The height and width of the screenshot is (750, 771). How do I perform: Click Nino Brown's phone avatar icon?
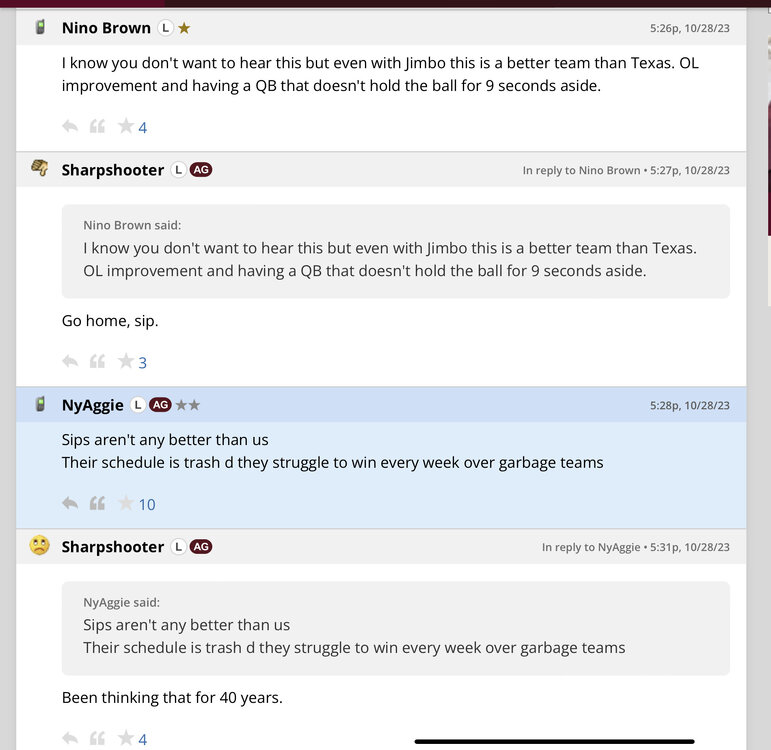point(40,27)
